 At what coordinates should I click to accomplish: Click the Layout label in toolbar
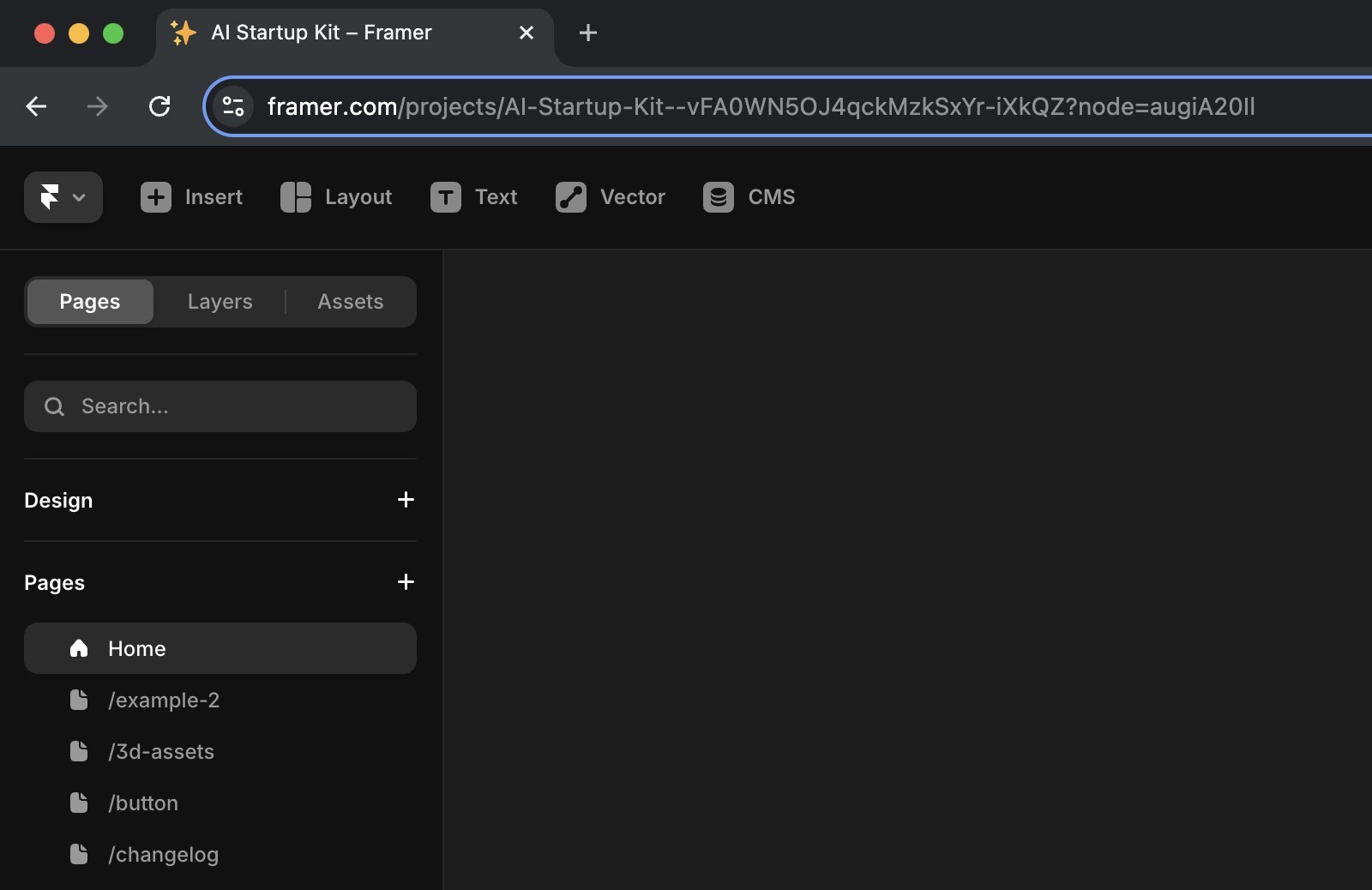pos(358,197)
